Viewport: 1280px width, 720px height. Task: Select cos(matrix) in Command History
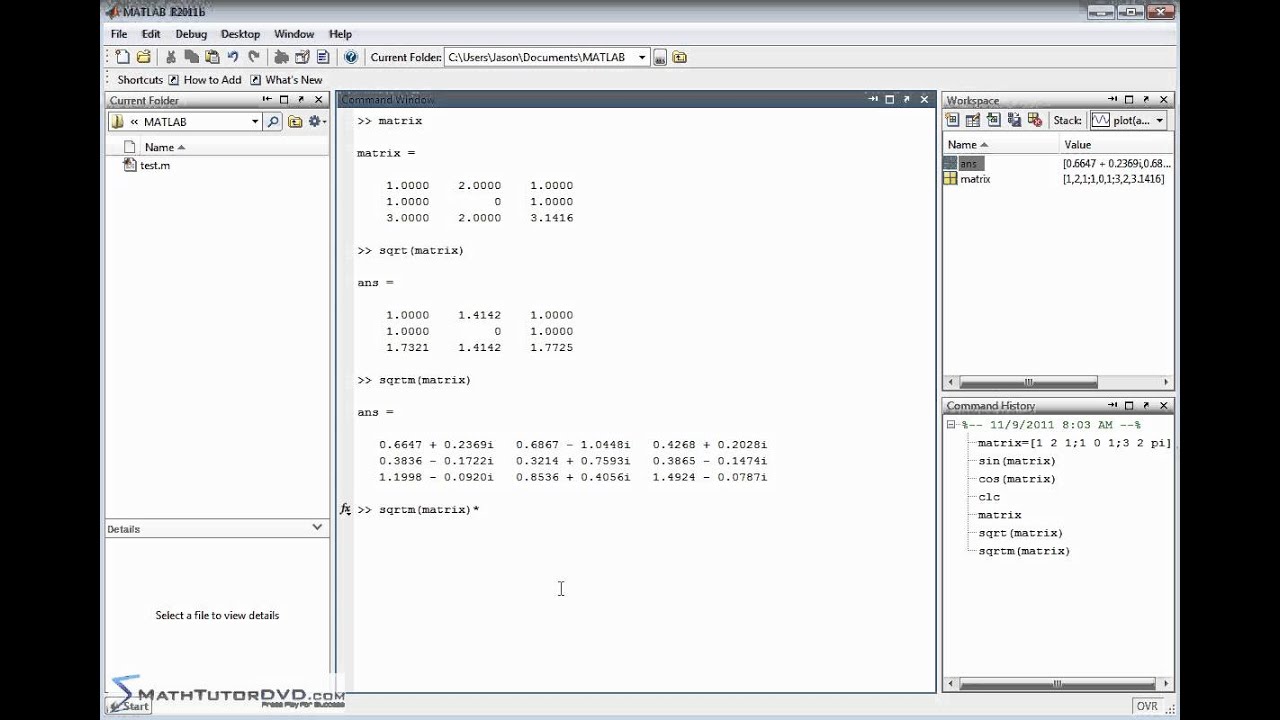point(1017,479)
